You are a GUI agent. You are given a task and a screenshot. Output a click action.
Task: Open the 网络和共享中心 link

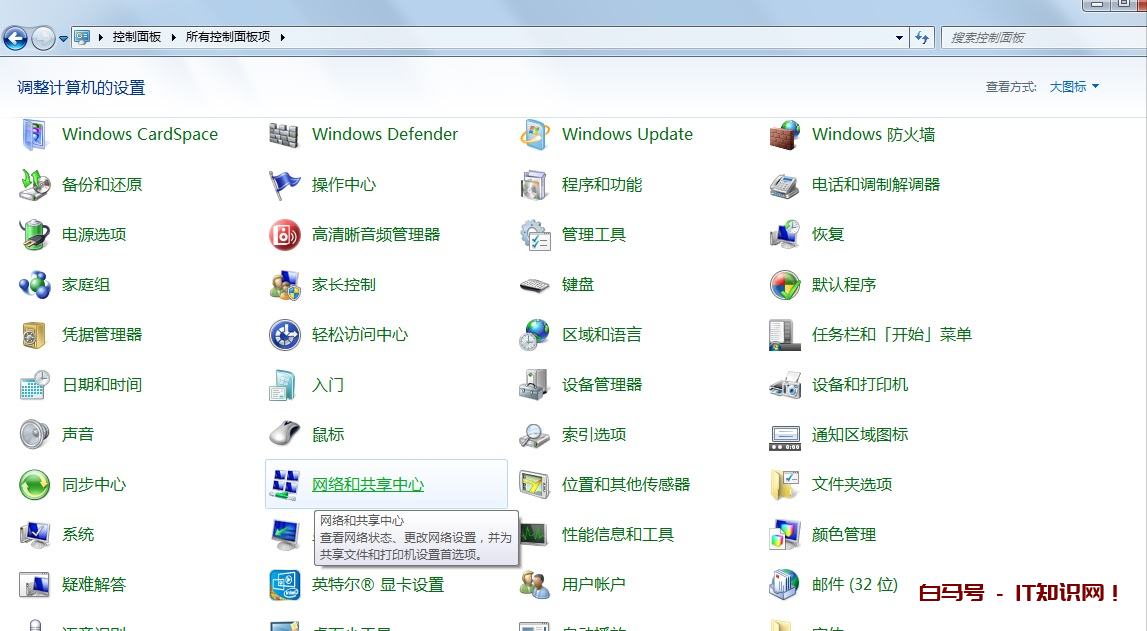tap(368, 485)
